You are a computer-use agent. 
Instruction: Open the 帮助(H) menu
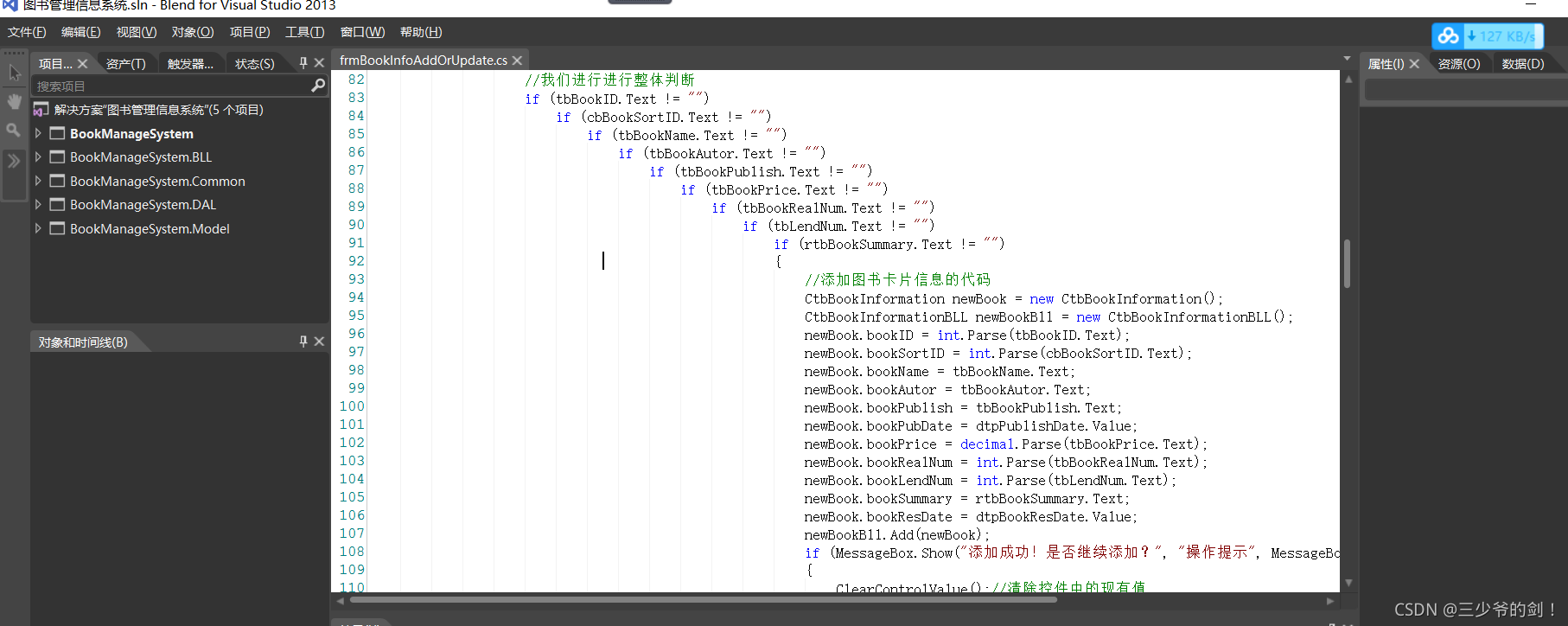[421, 32]
